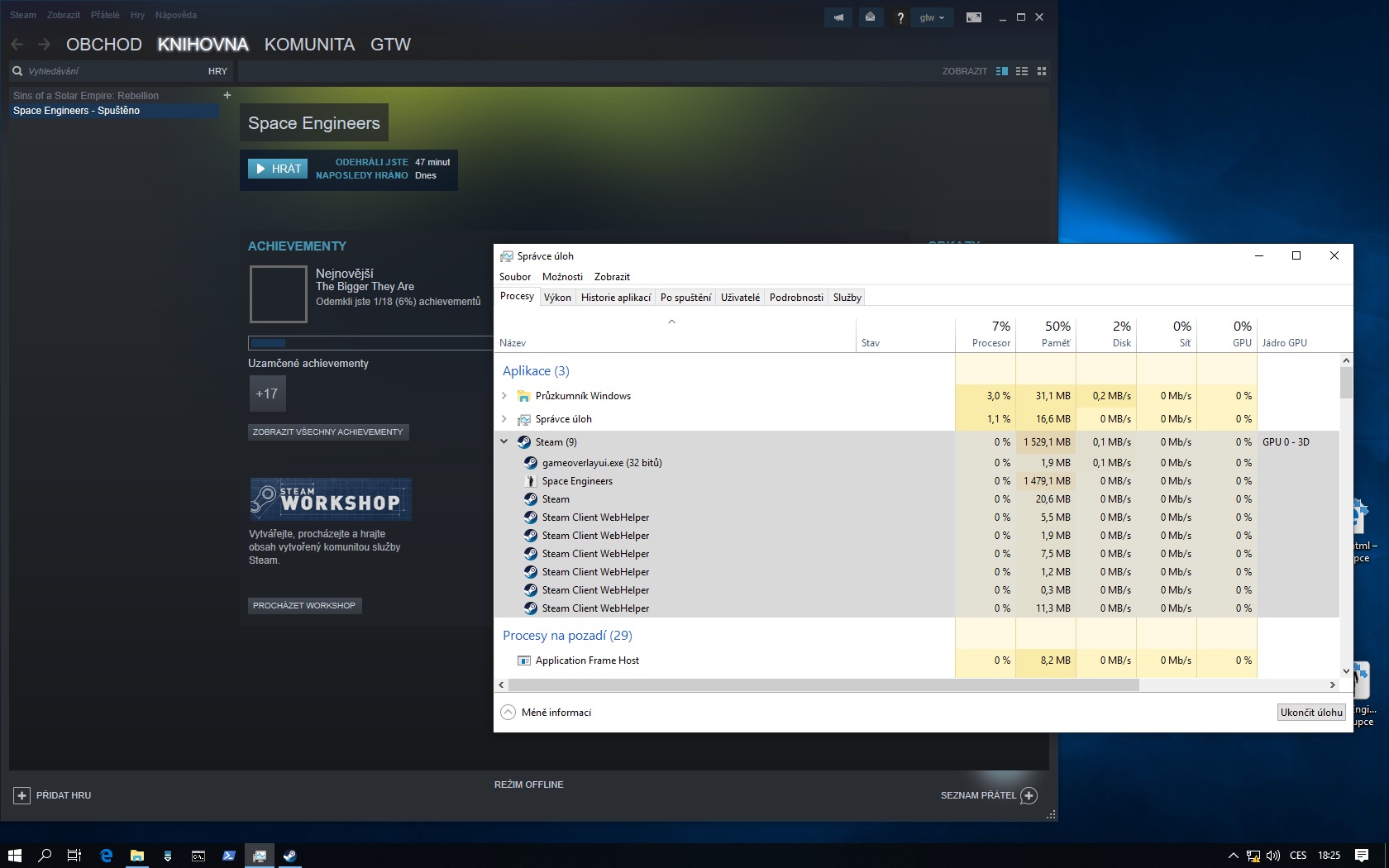
Task: Switch Steam to Big Picture mode
Action: pos(974,17)
